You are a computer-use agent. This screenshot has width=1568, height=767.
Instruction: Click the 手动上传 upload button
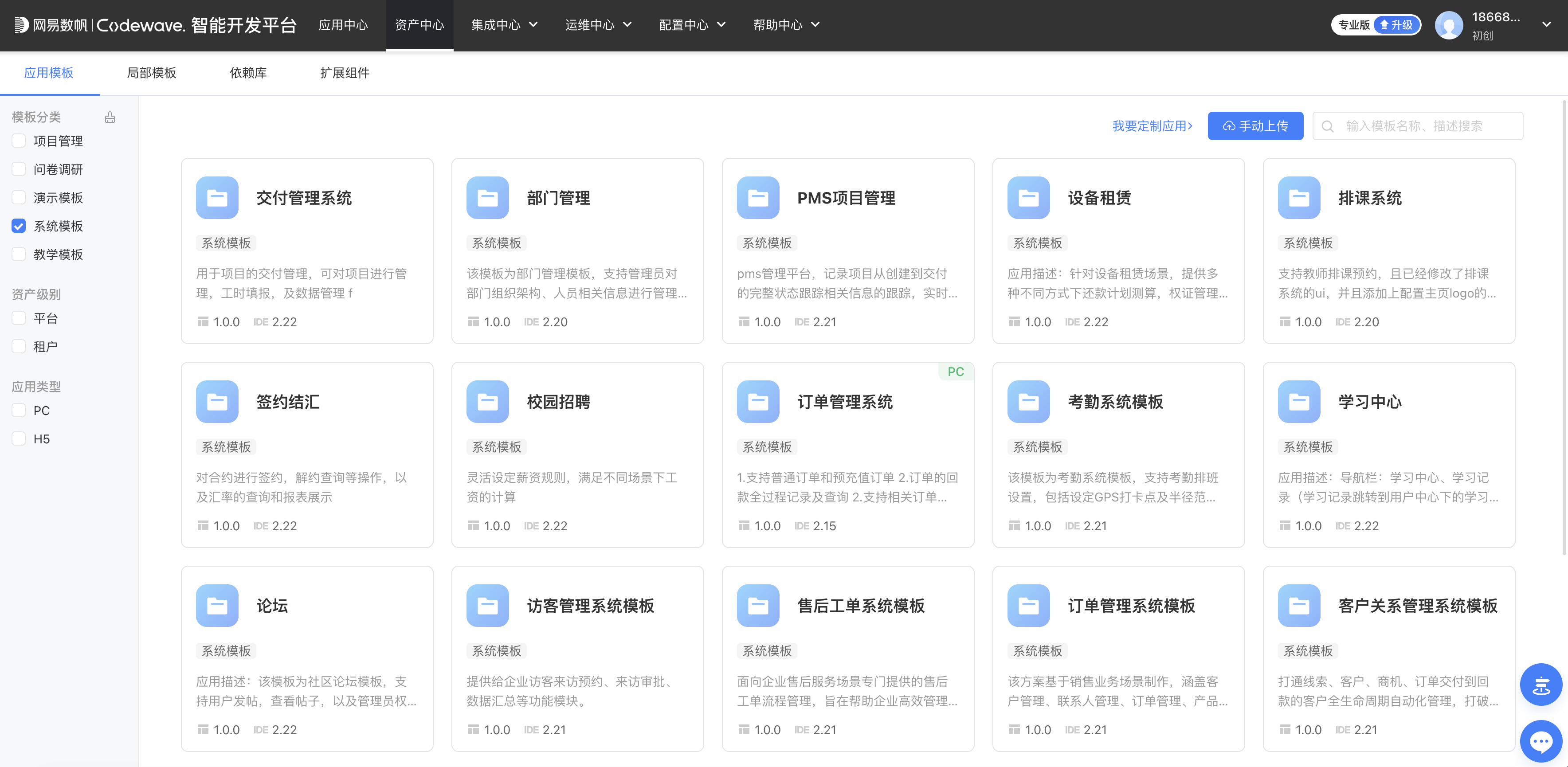(x=1255, y=125)
